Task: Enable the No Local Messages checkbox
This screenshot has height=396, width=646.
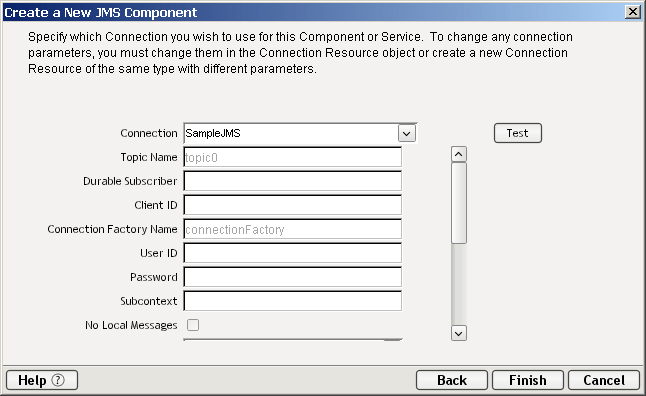Action: click(193, 325)
